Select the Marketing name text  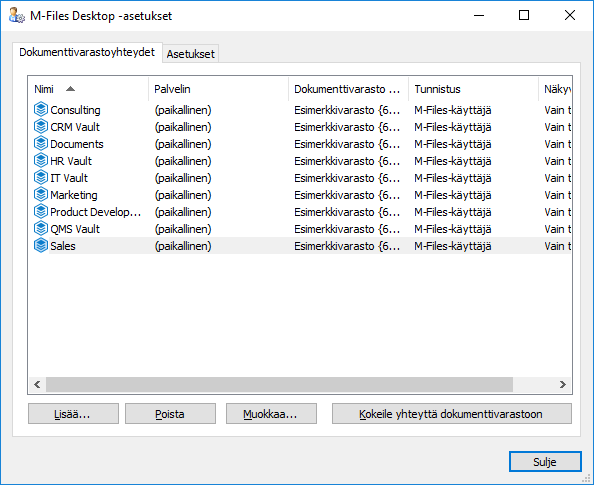(74, 195)
